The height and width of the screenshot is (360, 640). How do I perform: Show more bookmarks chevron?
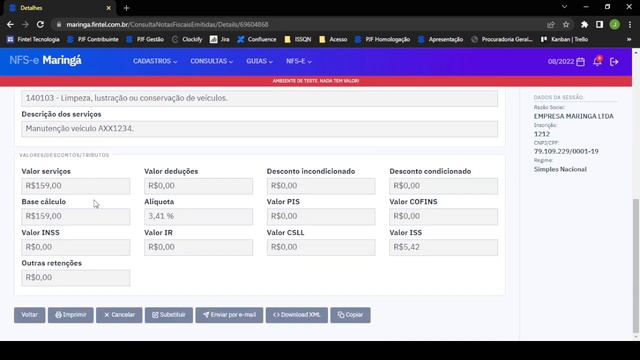[629, 40]
